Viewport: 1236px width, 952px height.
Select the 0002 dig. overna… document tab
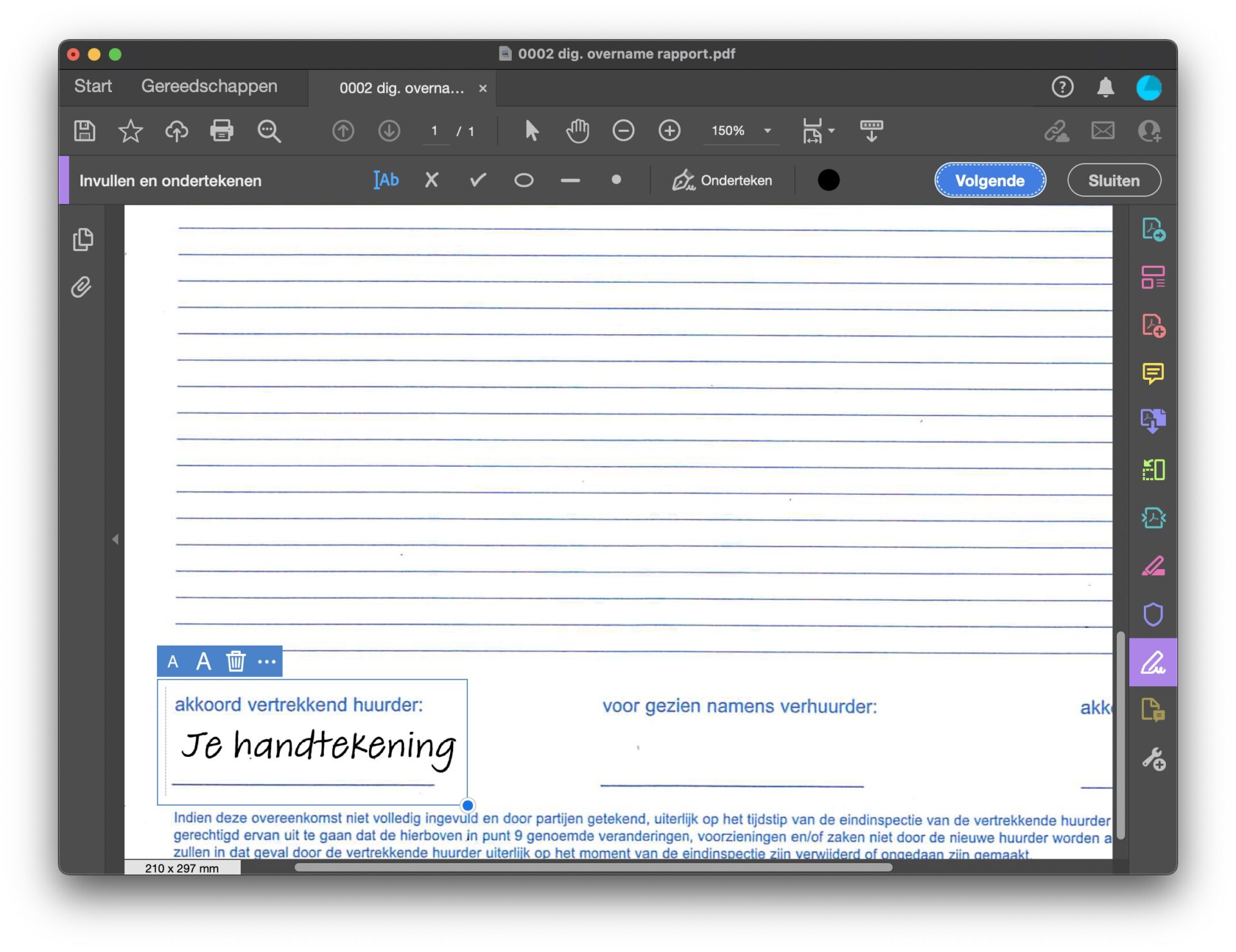402,88
